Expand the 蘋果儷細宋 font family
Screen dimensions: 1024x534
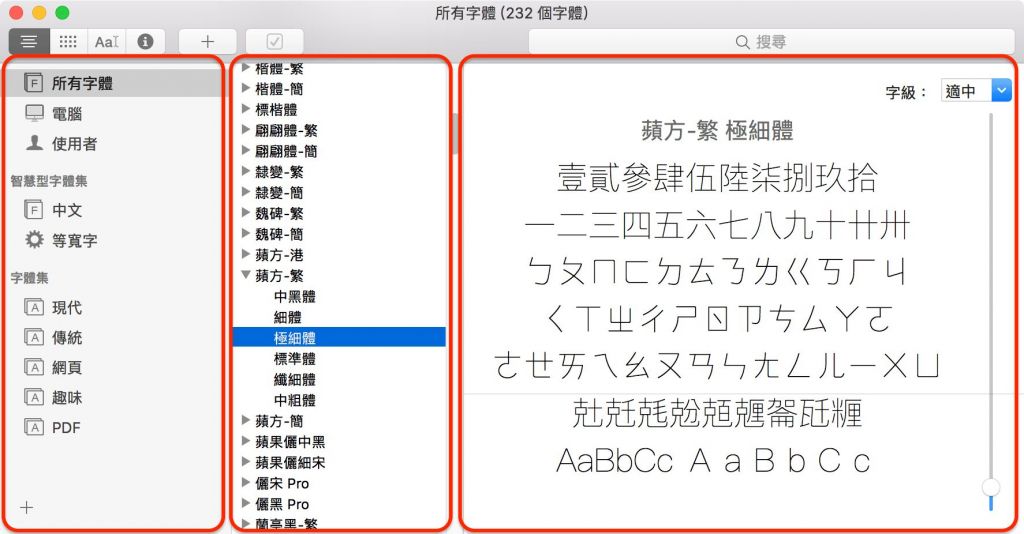(x=246, y=462)
